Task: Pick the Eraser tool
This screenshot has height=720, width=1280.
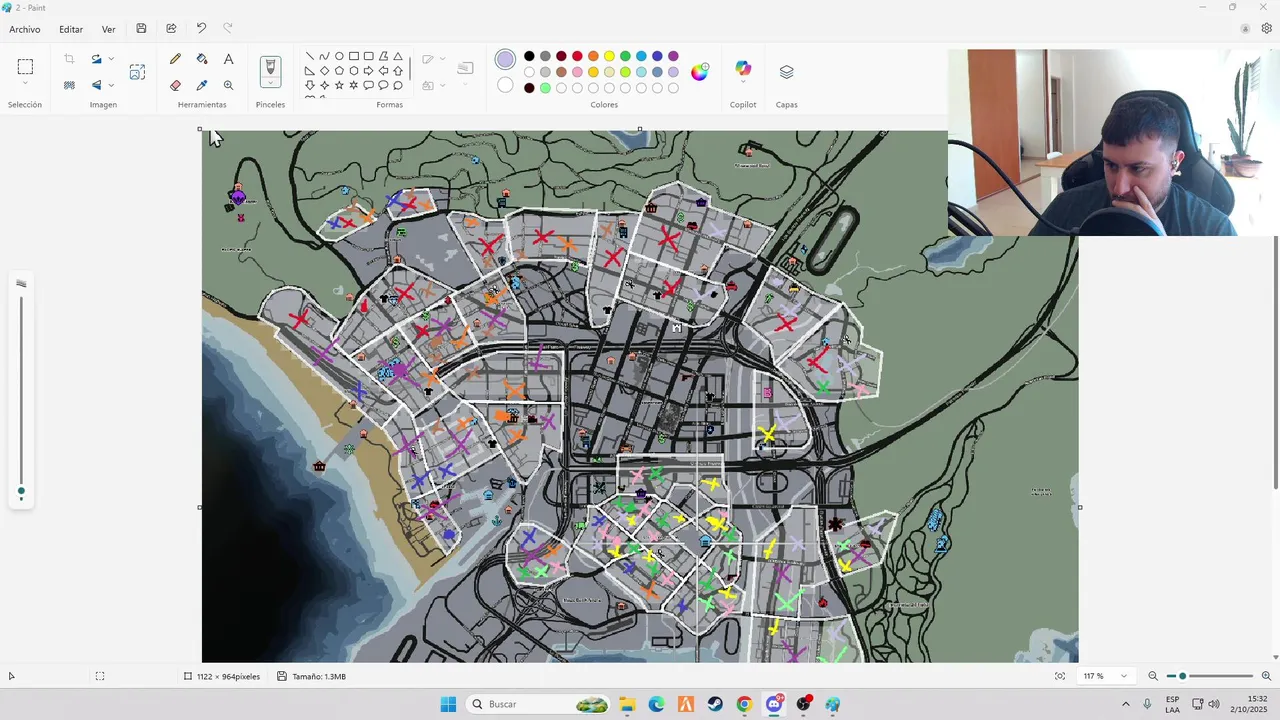Action: 176,85
